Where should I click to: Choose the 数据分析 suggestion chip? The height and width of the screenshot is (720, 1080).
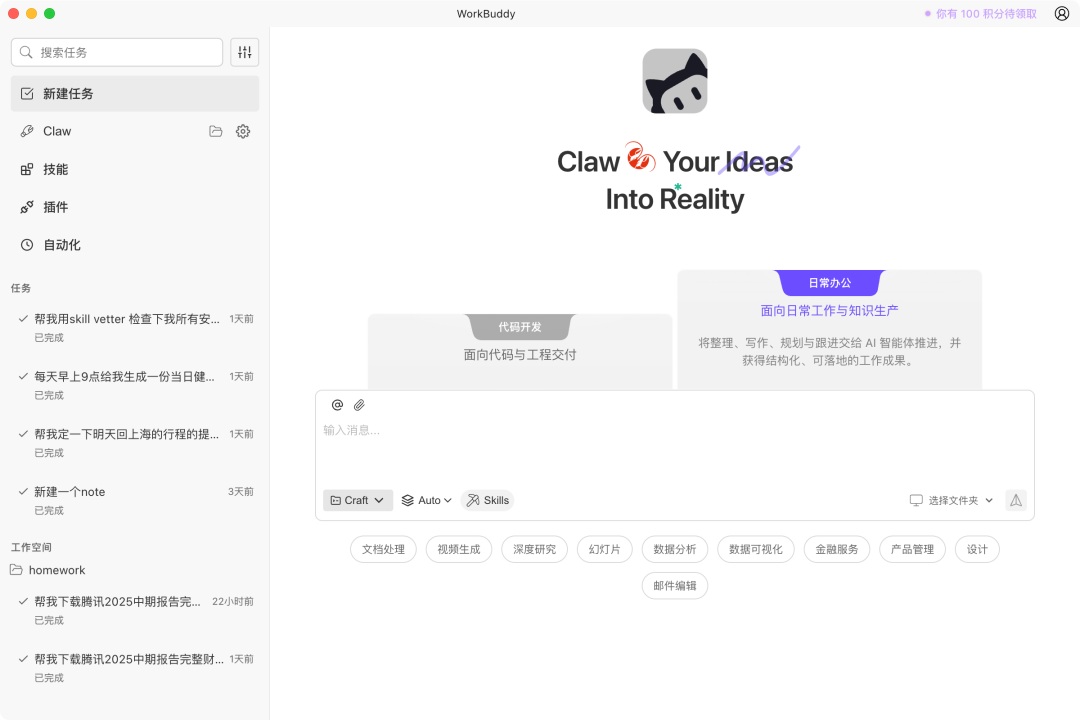click(x=675, y=549)
